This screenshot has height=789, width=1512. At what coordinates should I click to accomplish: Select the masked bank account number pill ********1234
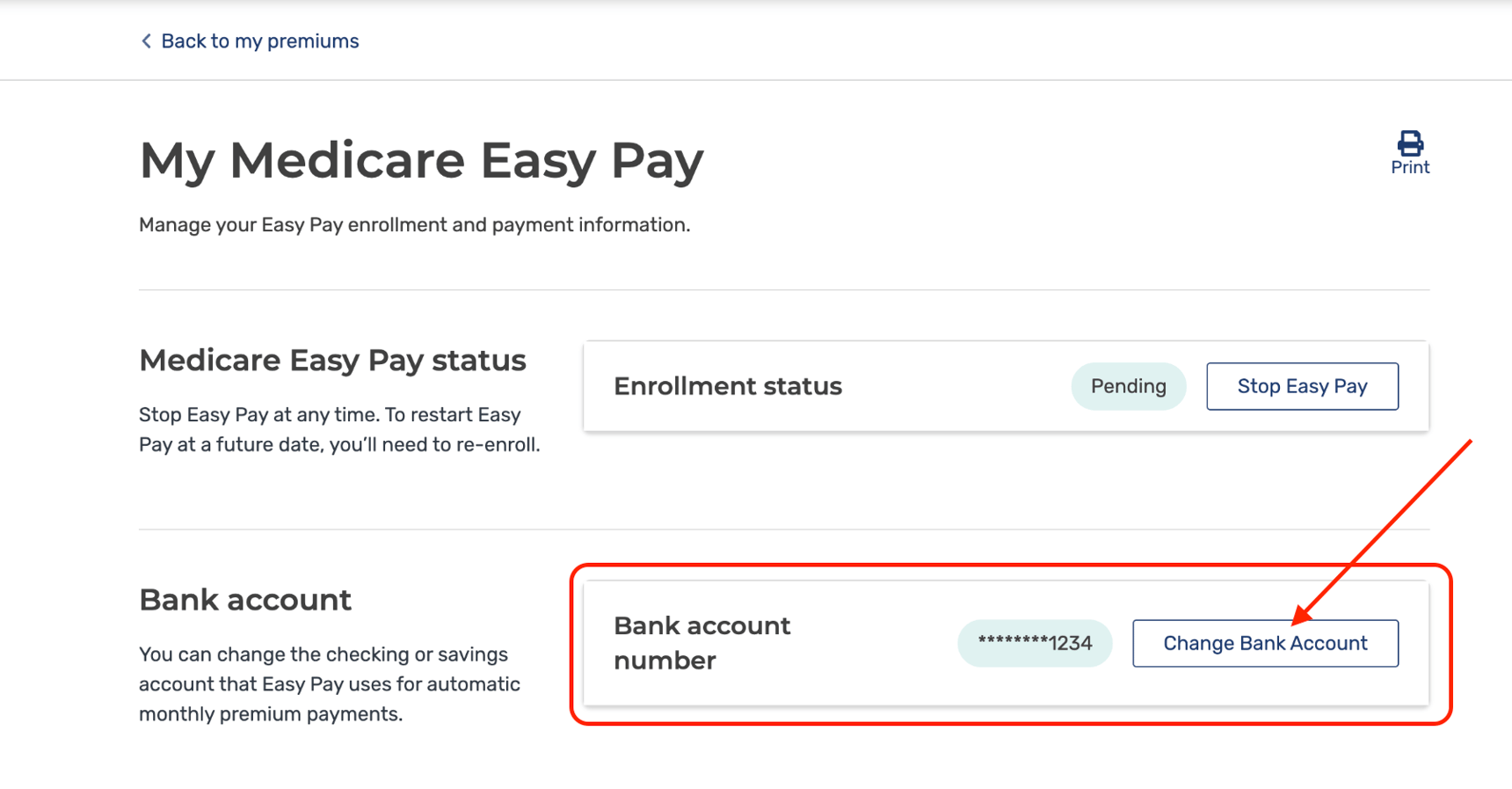(x=1035, y=643)
